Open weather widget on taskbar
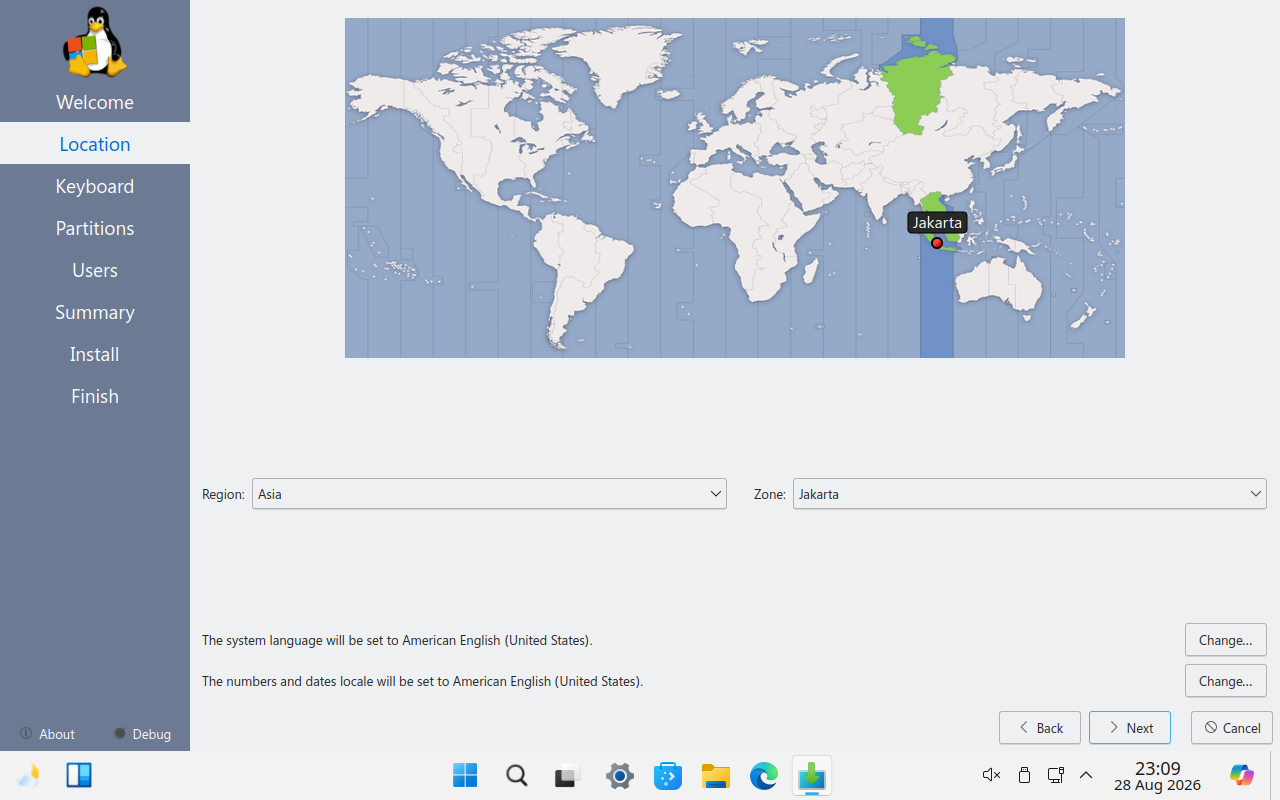This screenshot has height=800, width=1280. coord(29,775)
